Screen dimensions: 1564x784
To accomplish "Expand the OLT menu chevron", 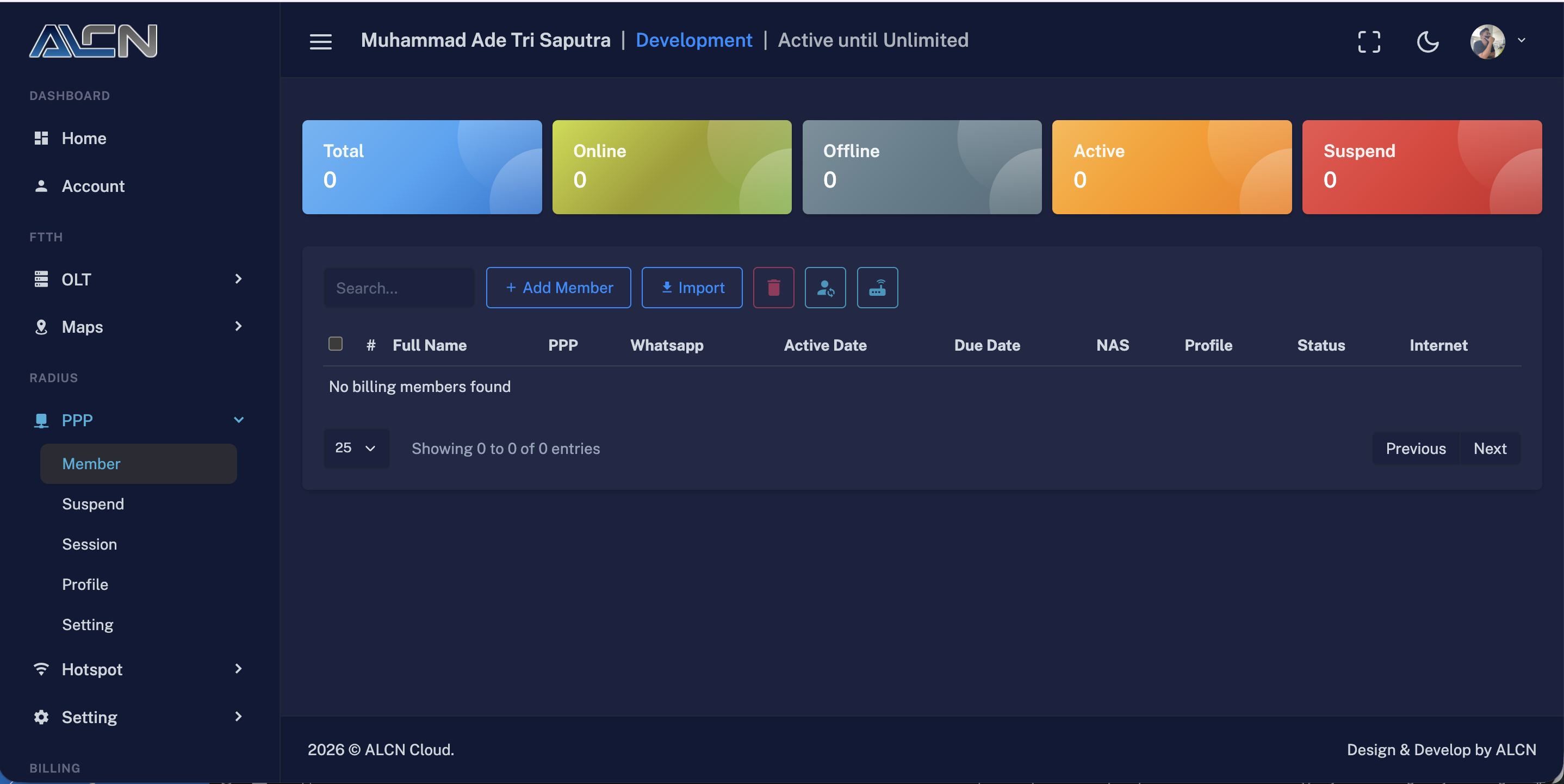I will tap(238, 278).
